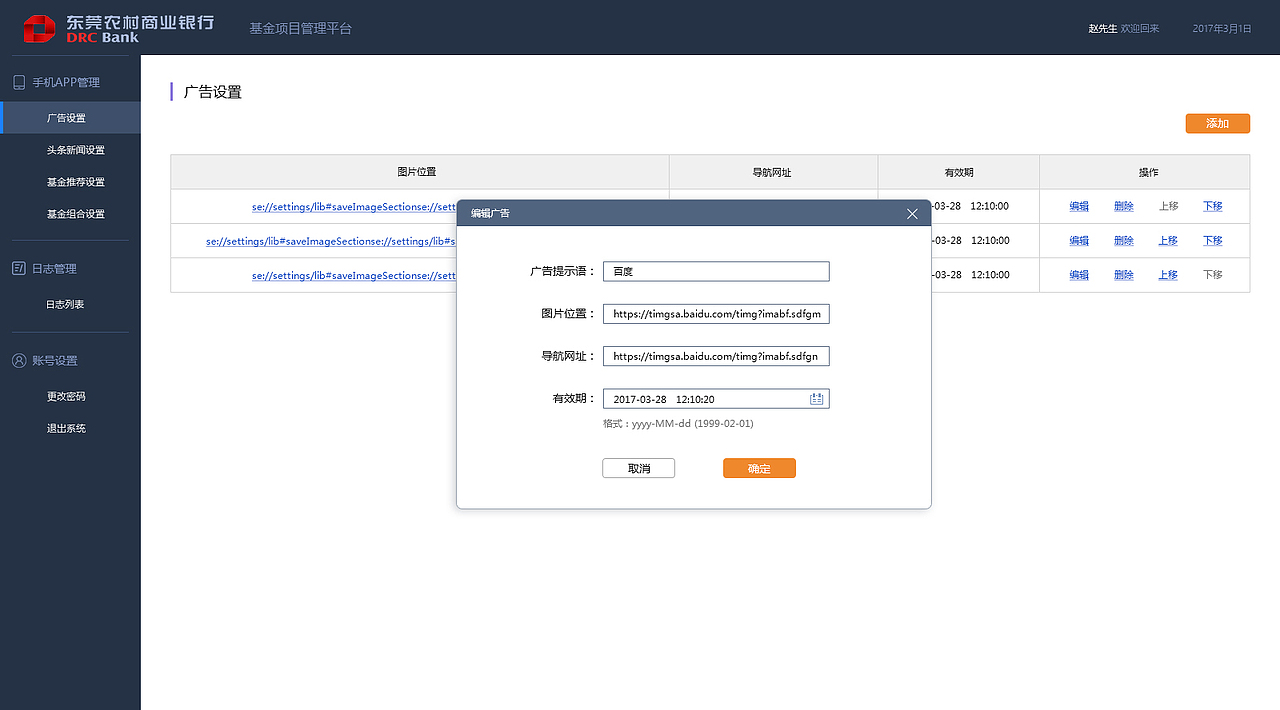Click 编辑 in the third table row

coord(1079,274)
